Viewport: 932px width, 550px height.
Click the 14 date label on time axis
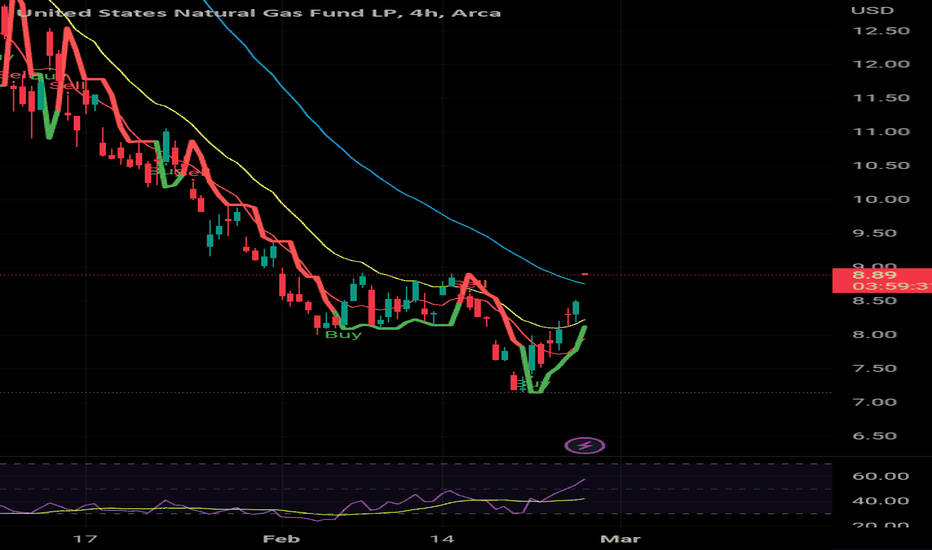(x=443, y=539)
